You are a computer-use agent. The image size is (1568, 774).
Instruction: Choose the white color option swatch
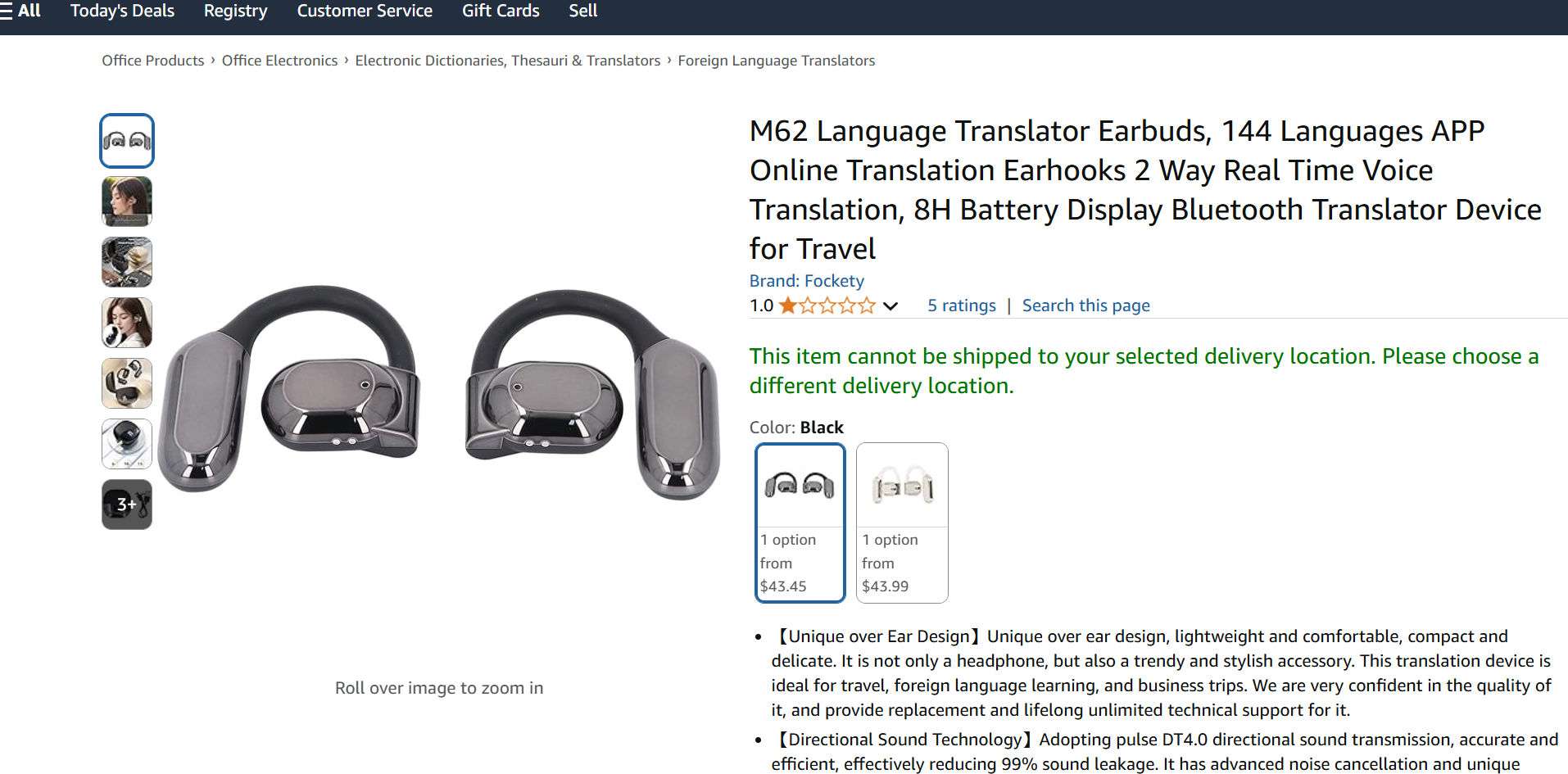pyautogui.click(x=902, y=523)
